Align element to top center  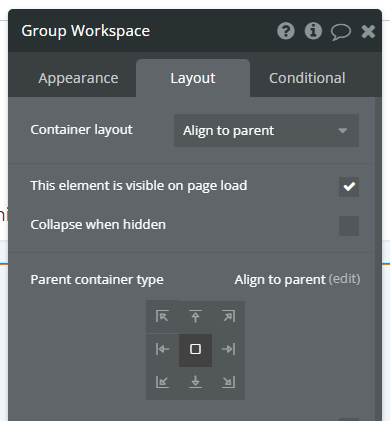pyautogui.click(x=195, y=316)
